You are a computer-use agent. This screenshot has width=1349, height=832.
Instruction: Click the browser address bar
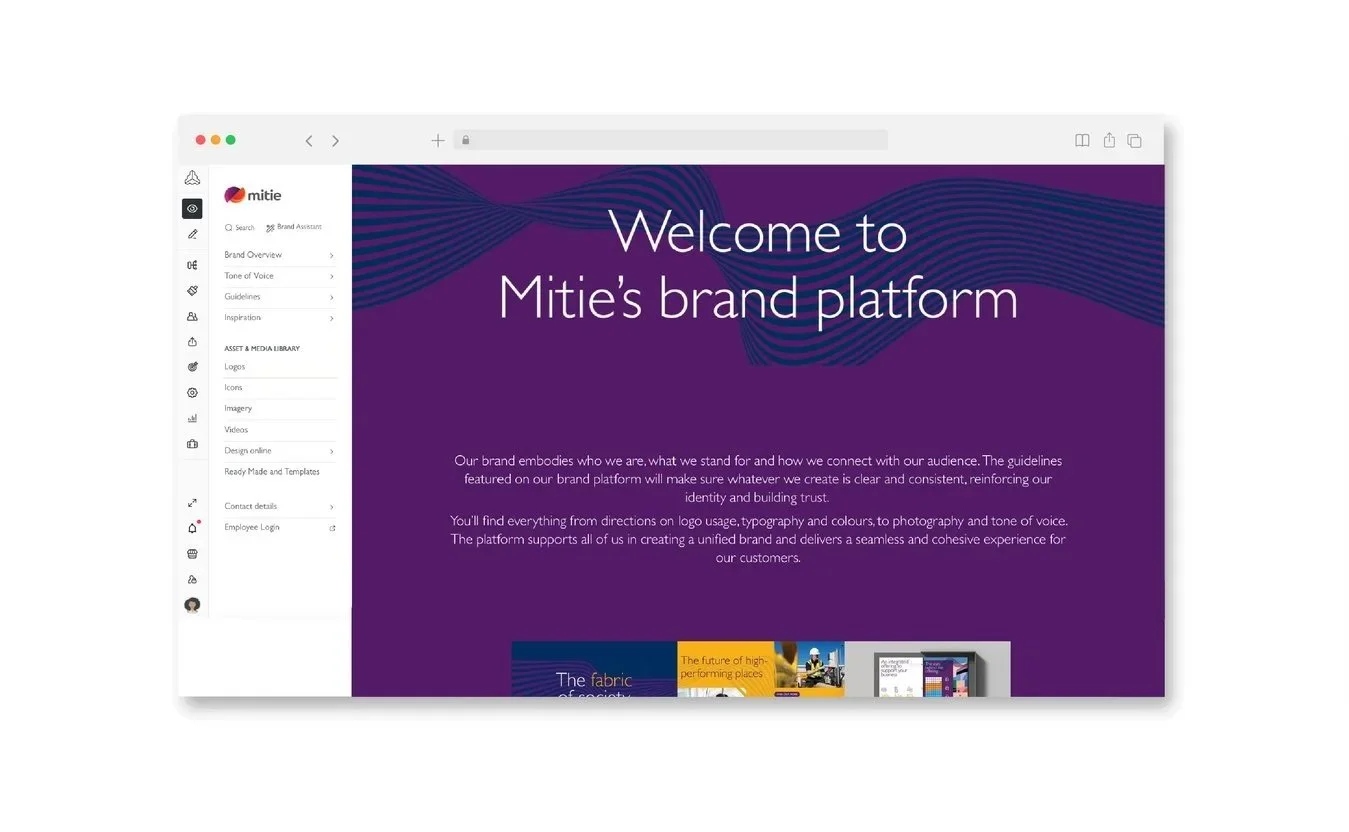(x=670, y=140)
